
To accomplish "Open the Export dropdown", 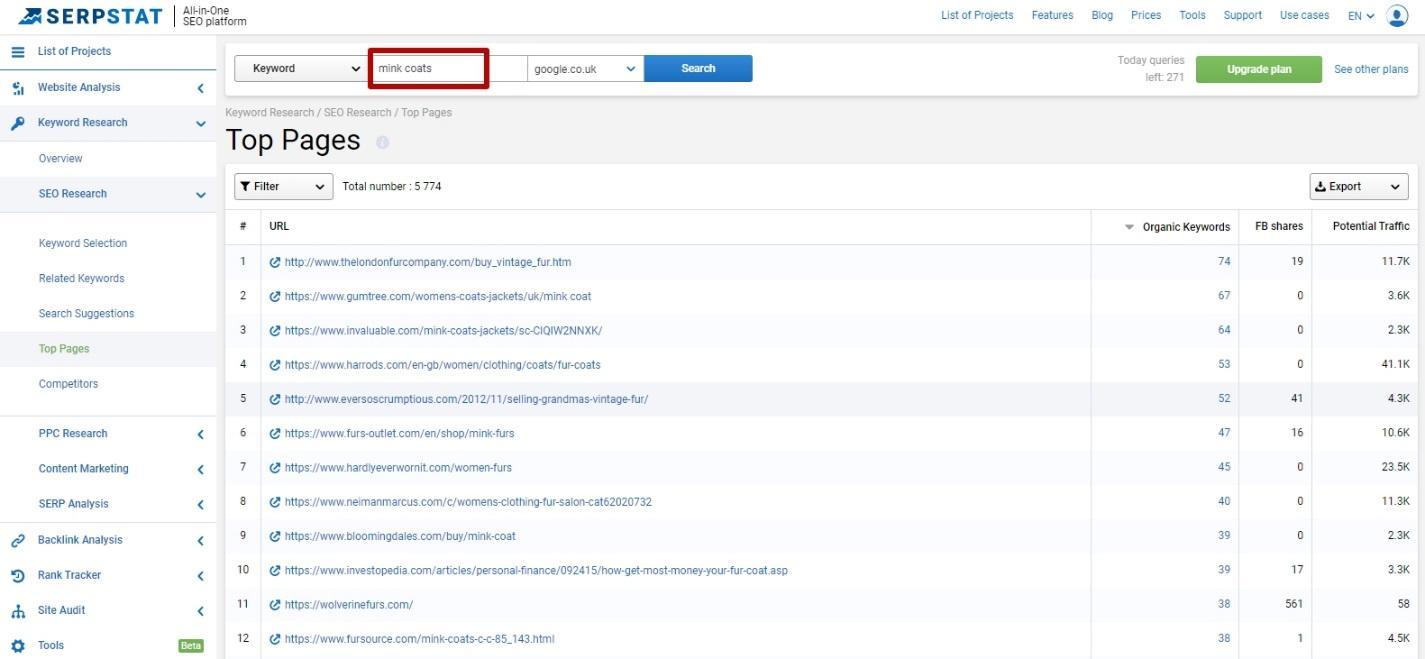I will click(x=1359, y=187).
